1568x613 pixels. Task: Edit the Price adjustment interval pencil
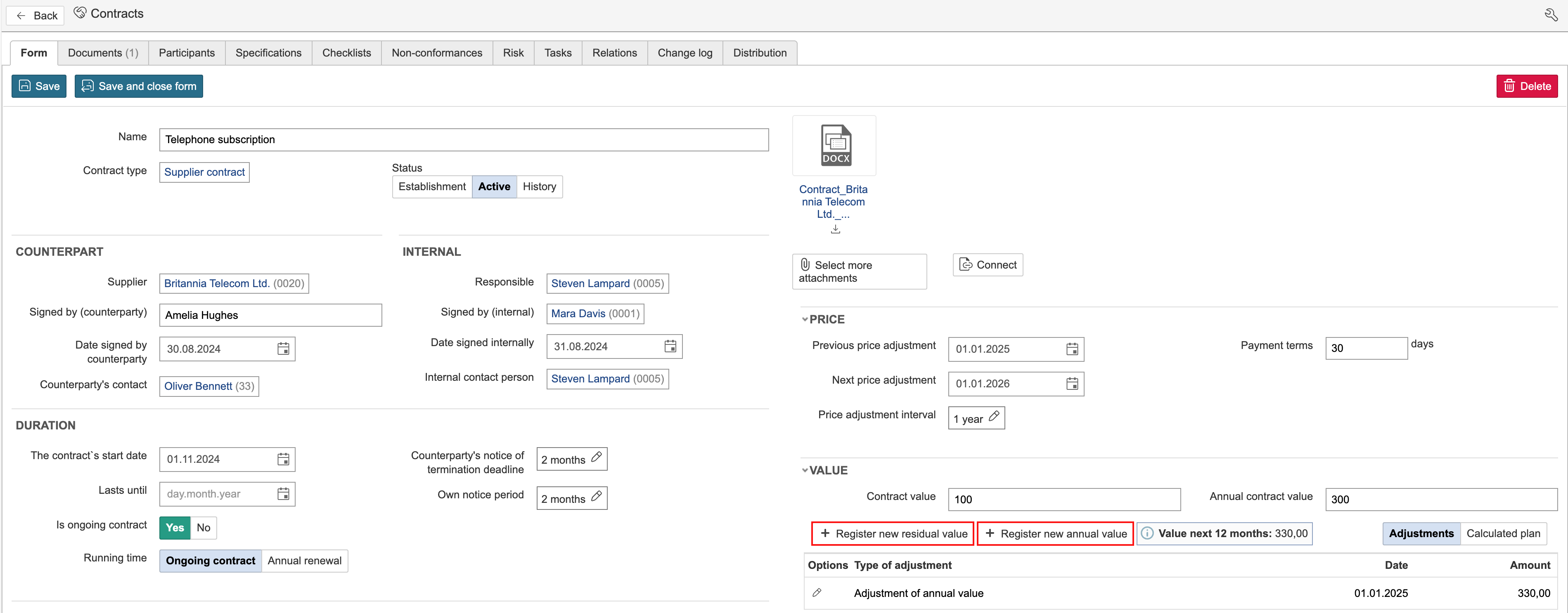point(994,416)
